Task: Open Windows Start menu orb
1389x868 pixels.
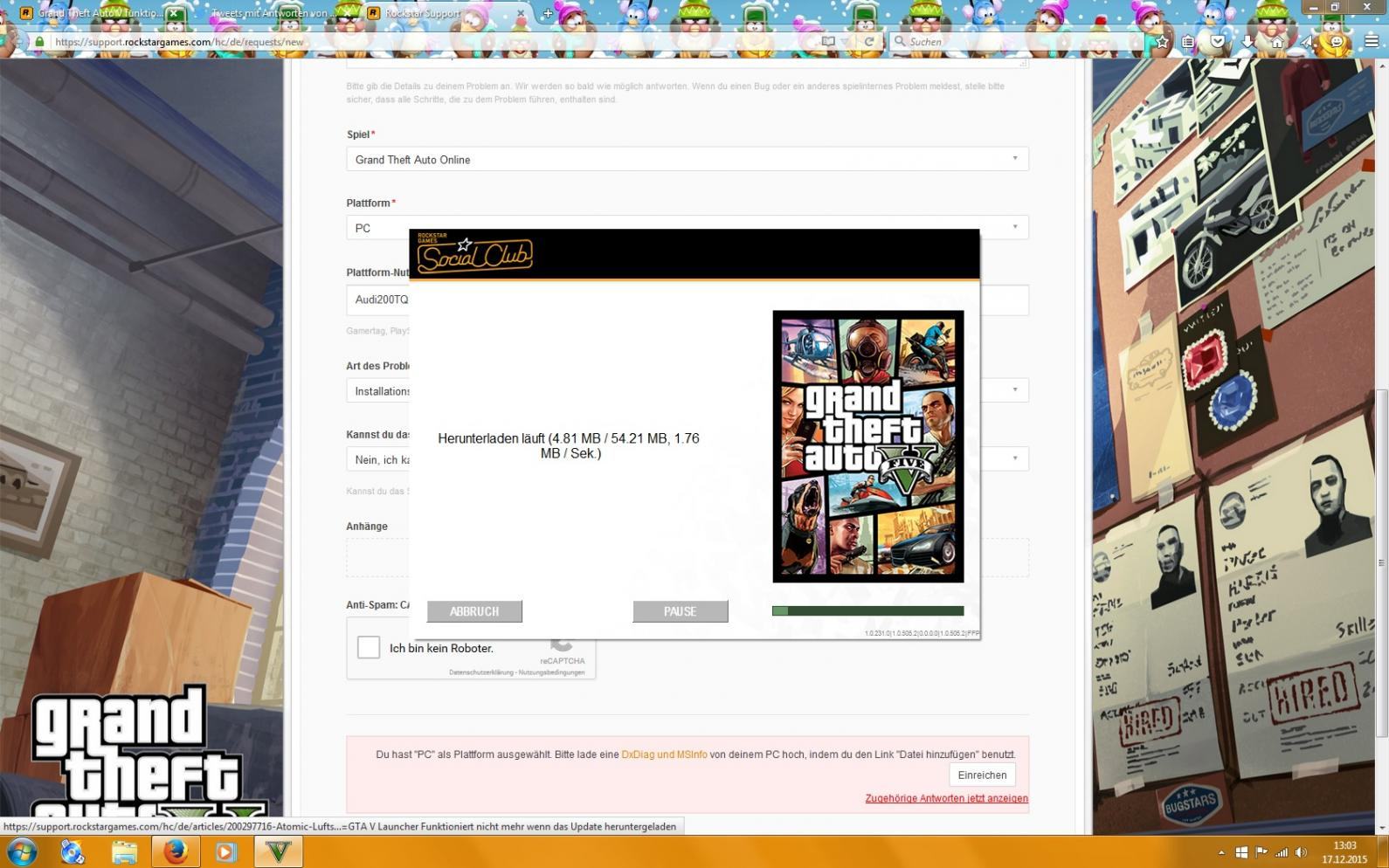Action: coord(23,851)
